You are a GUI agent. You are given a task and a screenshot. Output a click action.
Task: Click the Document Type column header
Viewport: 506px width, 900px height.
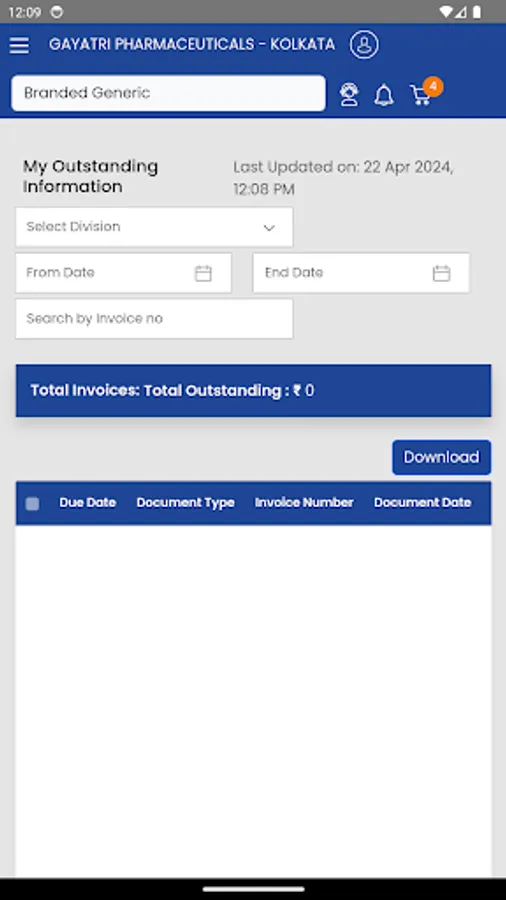pyautogui.click(x=185, y=502)
